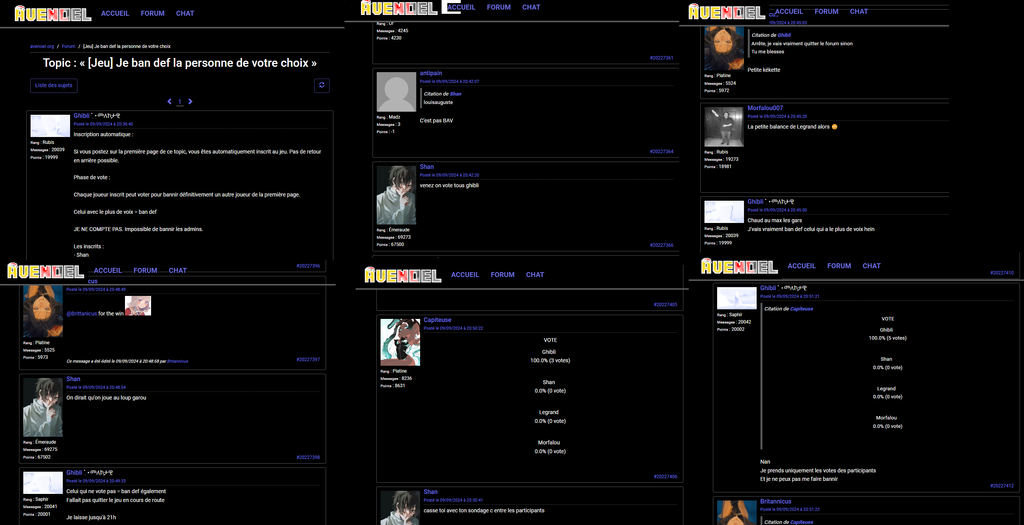Open post permalink #20227406

coord(665,476)
